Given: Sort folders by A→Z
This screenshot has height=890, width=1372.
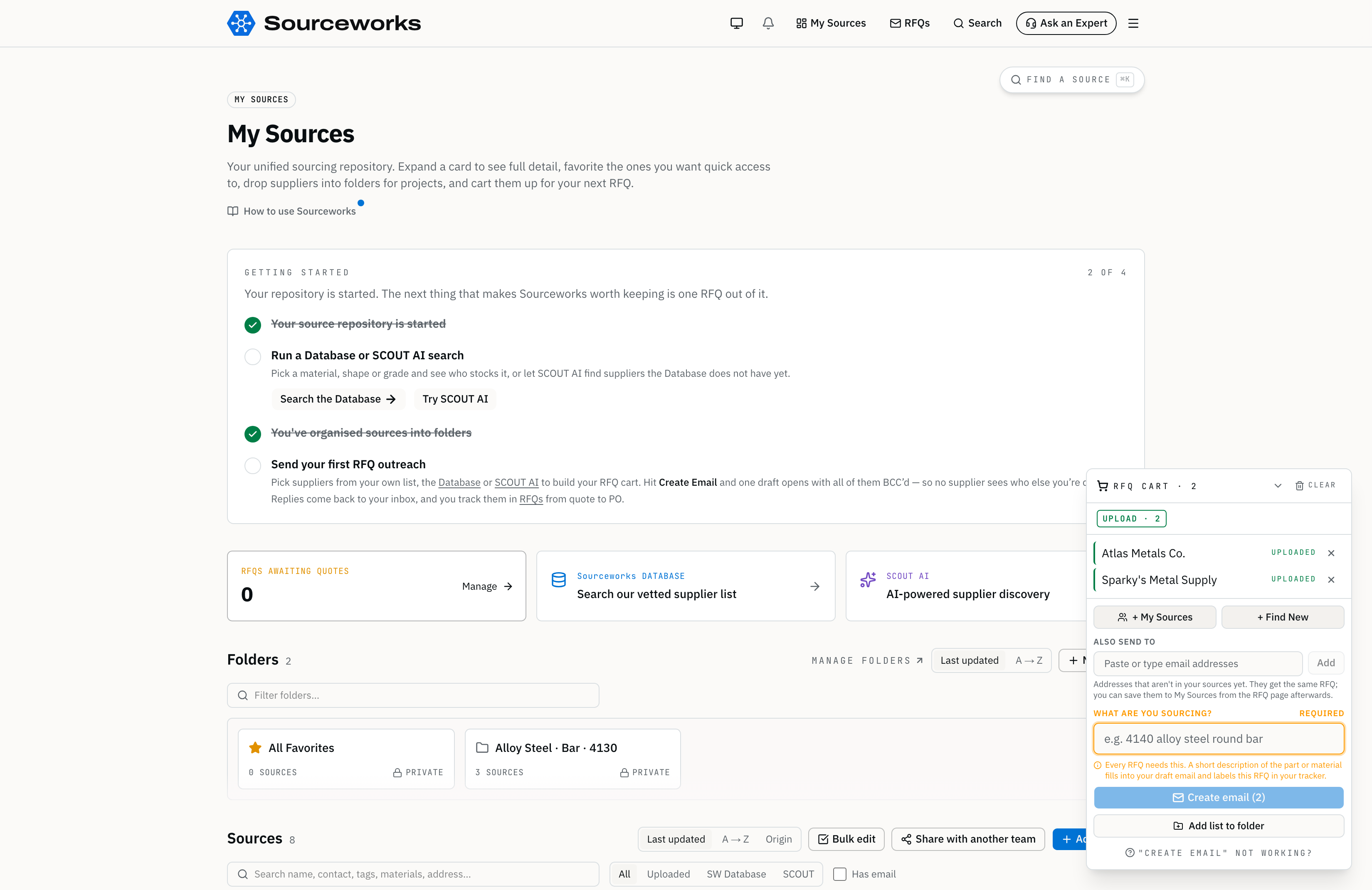Looking at the screenshot, I should click(1029, 660).
